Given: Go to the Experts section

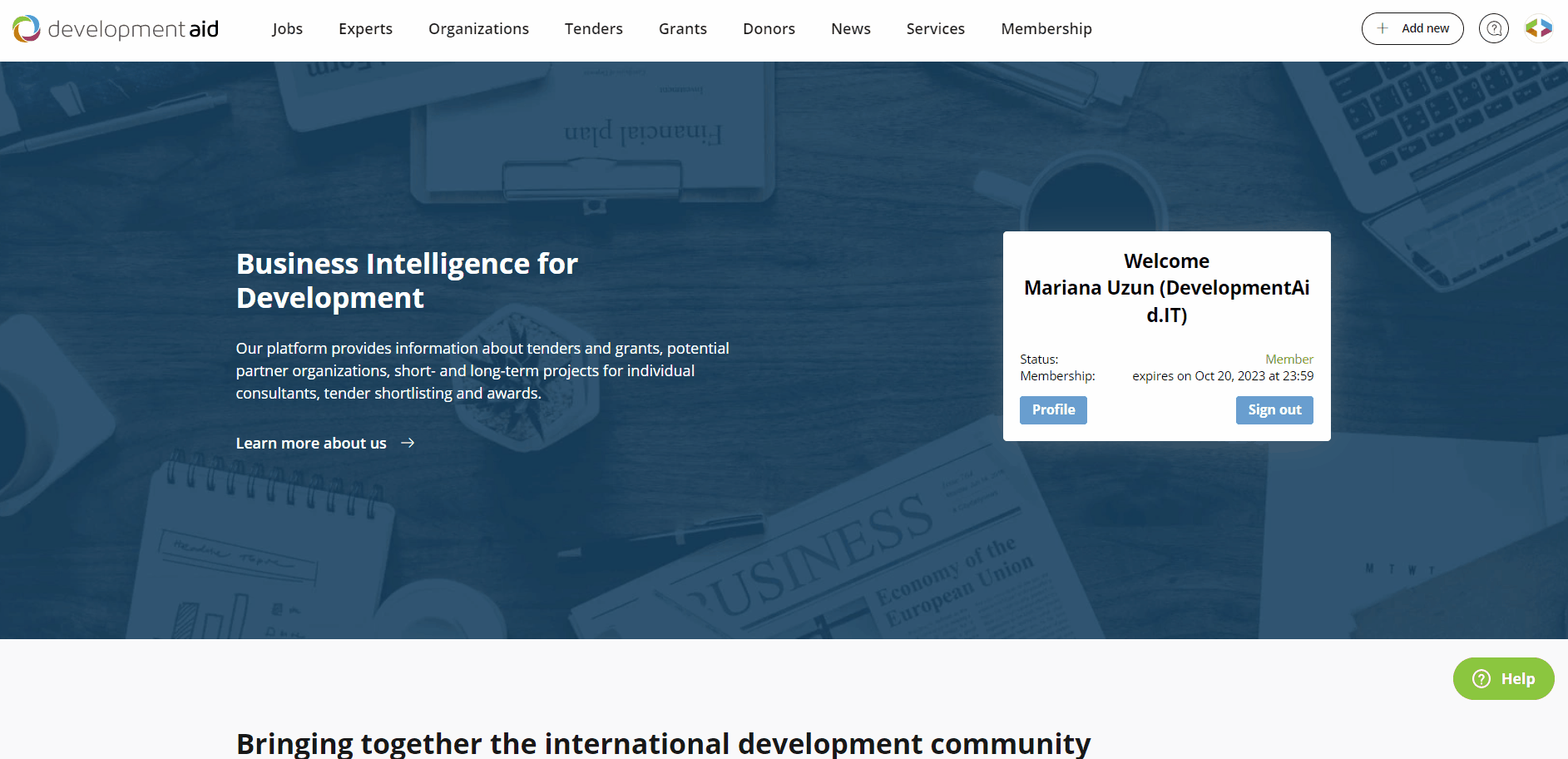Looking at the screenshot, I should tap(365, 29).
